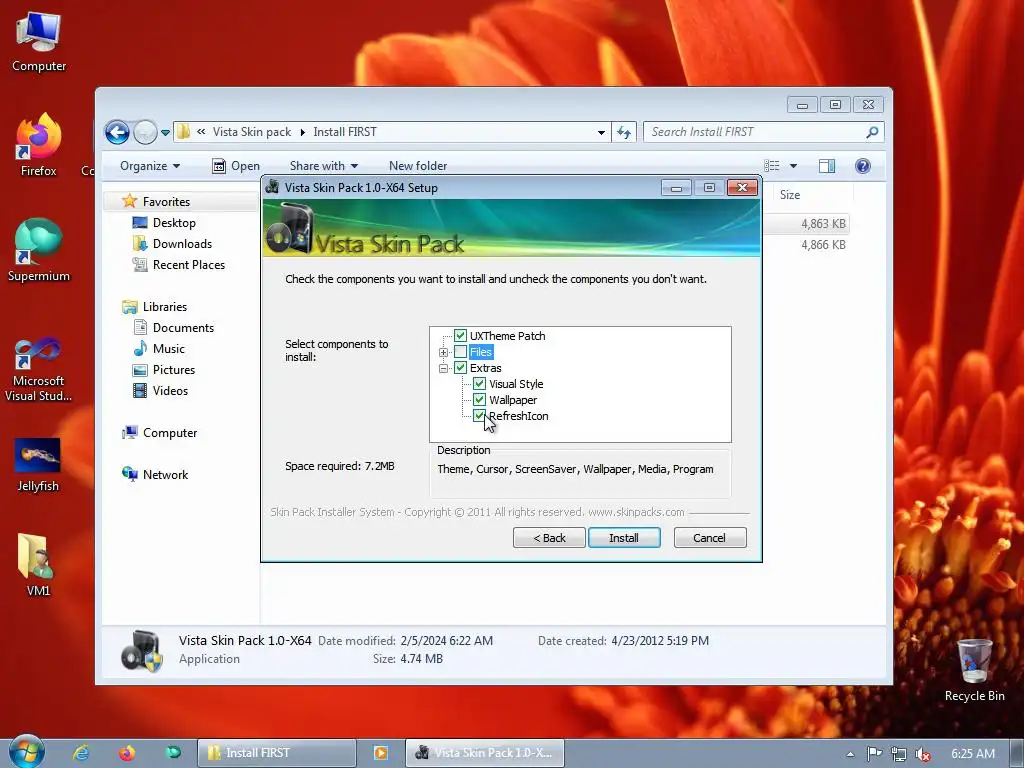Click Install FIRST in the address path
Screen dimensions: 1024x768
click(x=345, y=132)
